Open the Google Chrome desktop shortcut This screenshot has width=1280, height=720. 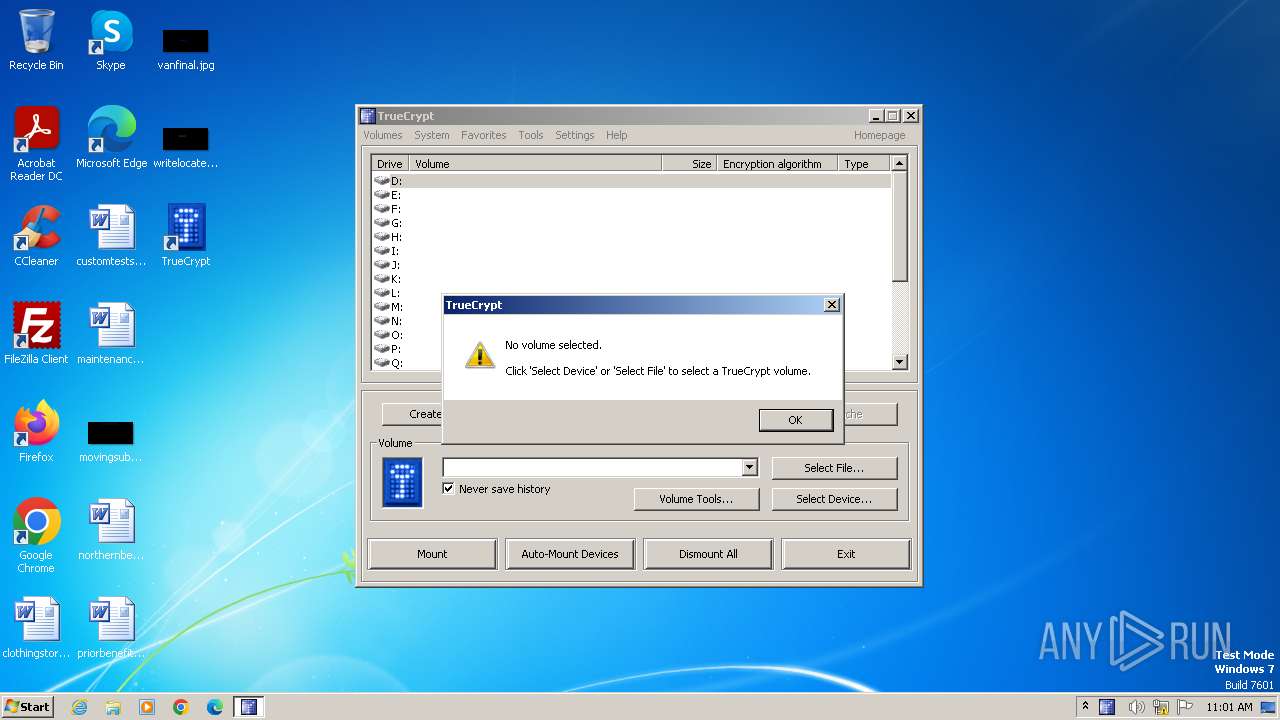click(36, 535)
